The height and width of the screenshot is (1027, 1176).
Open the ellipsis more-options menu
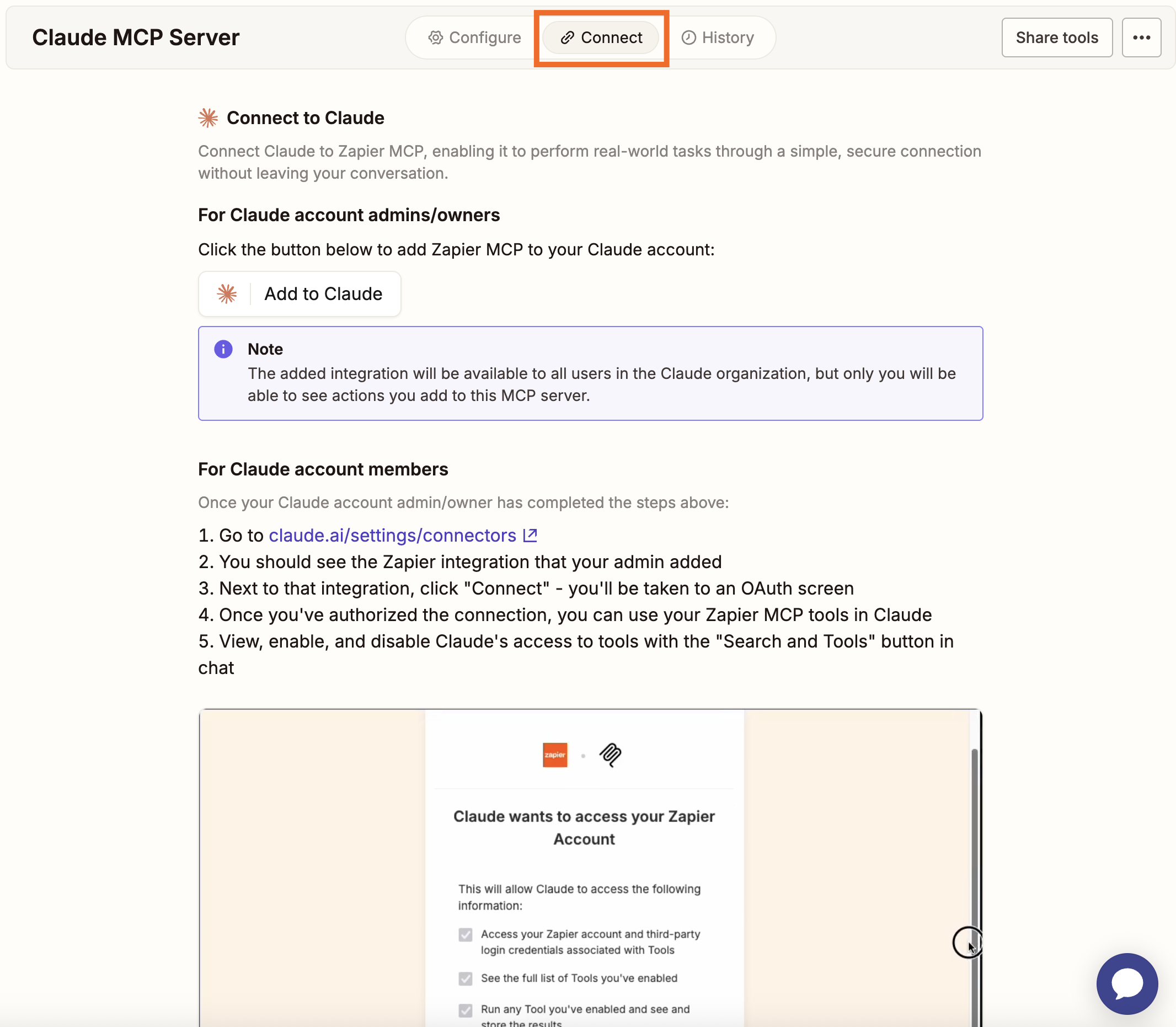[x=1142, y=36]
